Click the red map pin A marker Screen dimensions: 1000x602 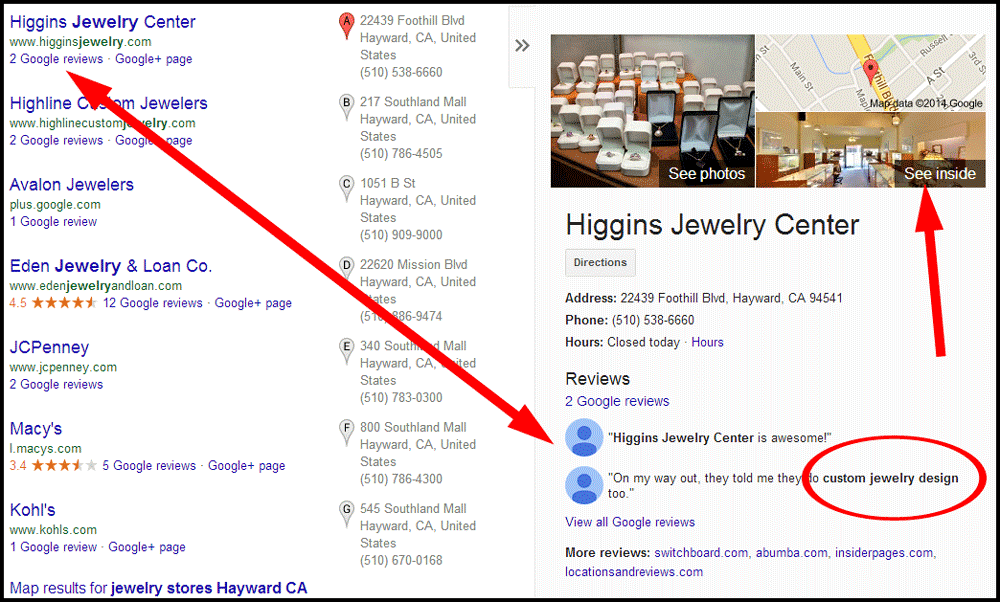pyautogui.click(x=346, y=26)
